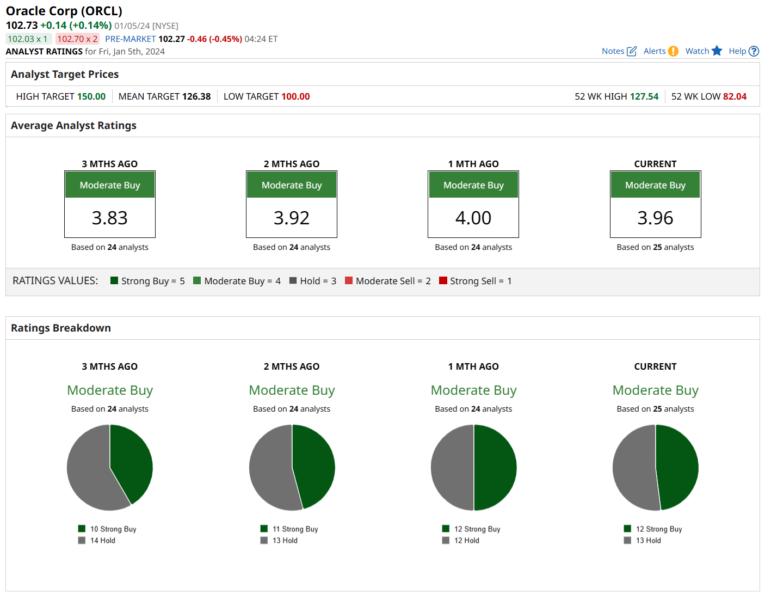Click the 2 MTHS AGO pie chart
The width and height of the screenshot is (771, 600).
pos(292,468)
